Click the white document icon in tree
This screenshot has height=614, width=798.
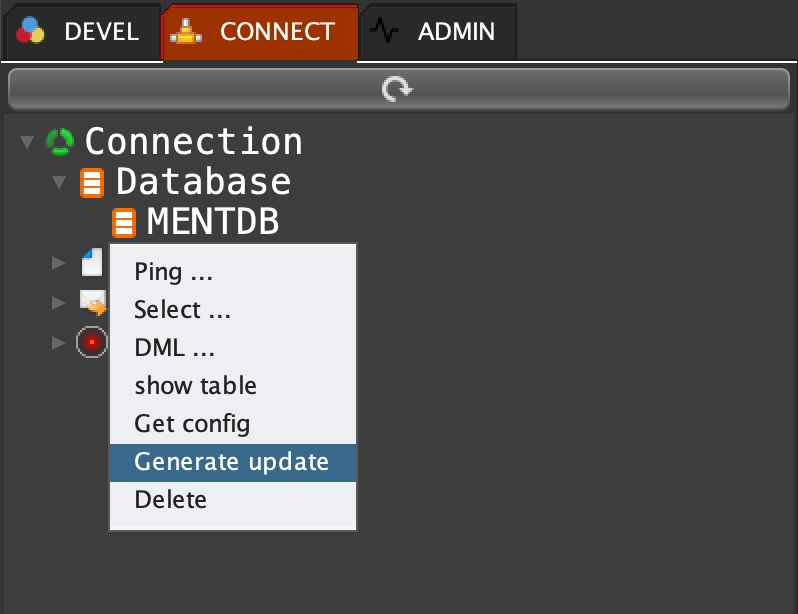[92, 262]
